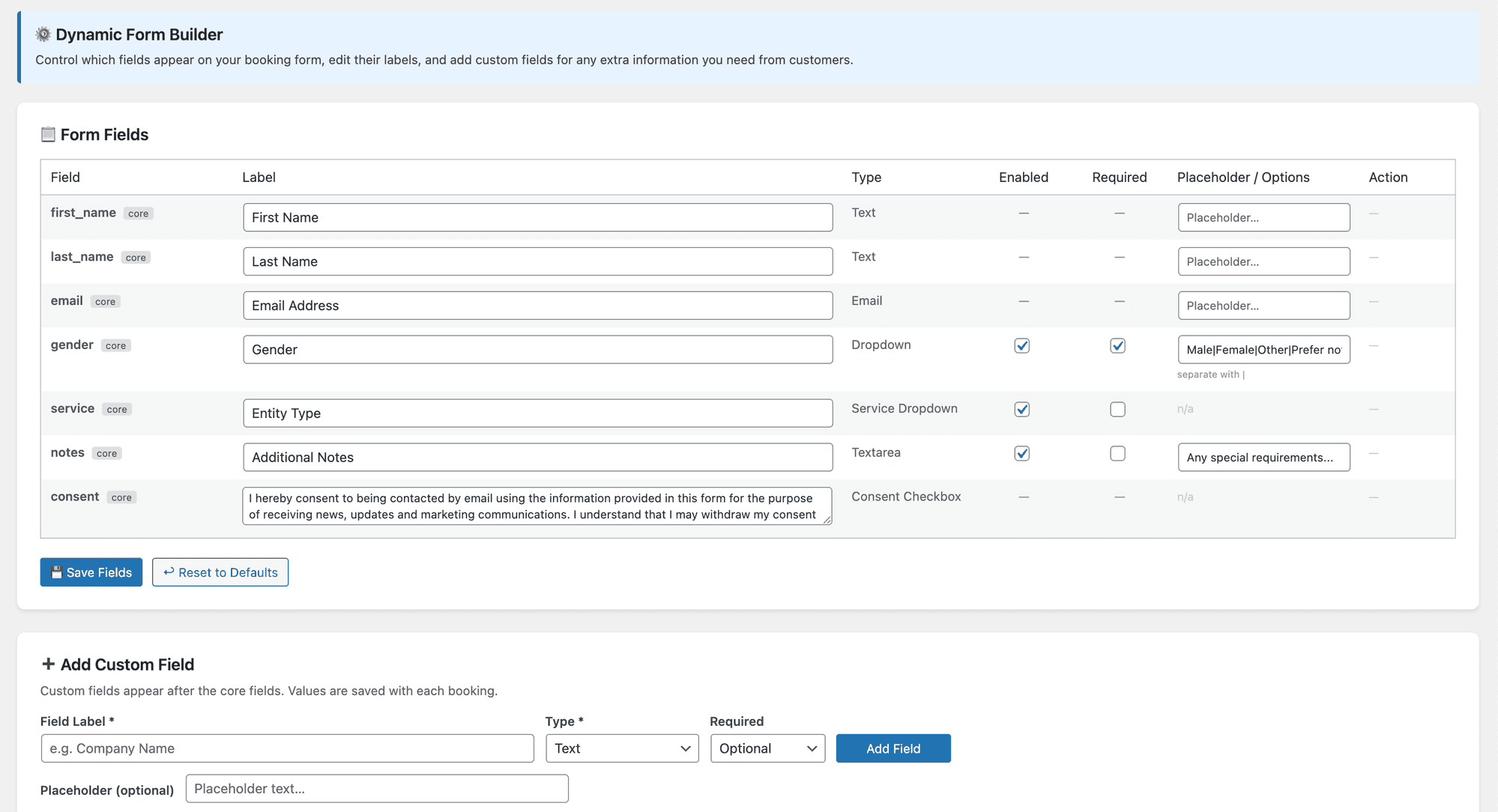This screenshot has height=812, width=1498.
Task: Edit the gender options Male|Female|Other field
Action: [x=1263, y=350]
